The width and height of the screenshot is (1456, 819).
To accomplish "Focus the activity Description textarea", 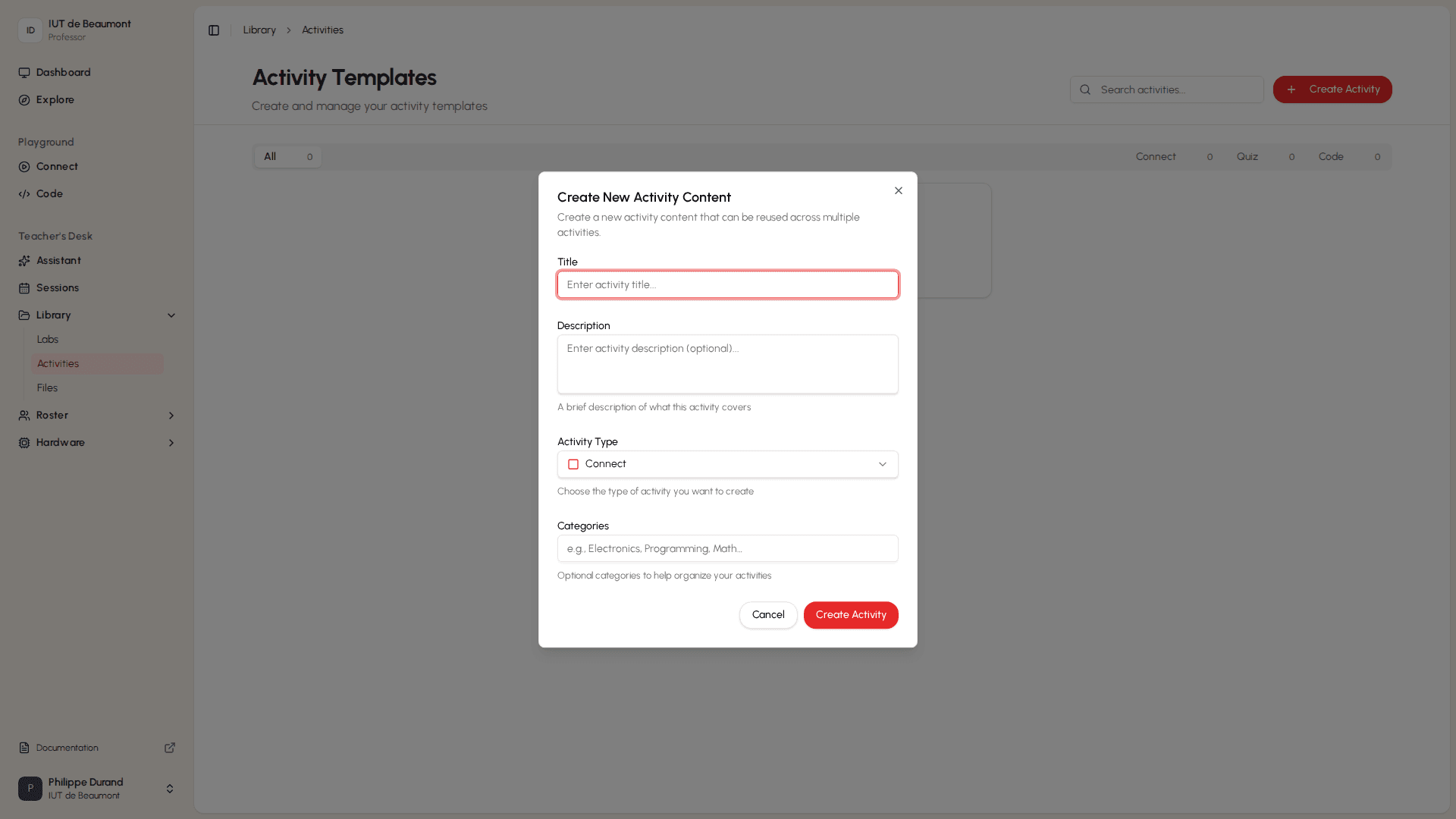I will (x=728, y=365).
